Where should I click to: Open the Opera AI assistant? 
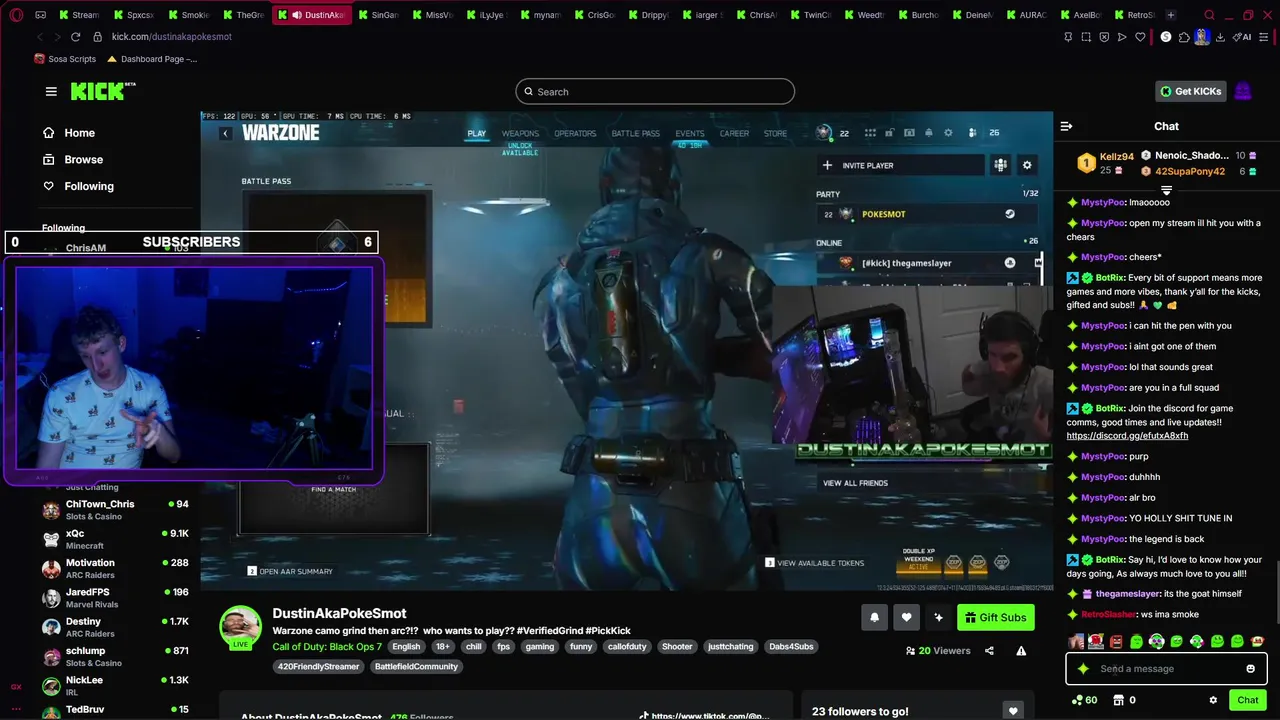tap(1243, 37)
